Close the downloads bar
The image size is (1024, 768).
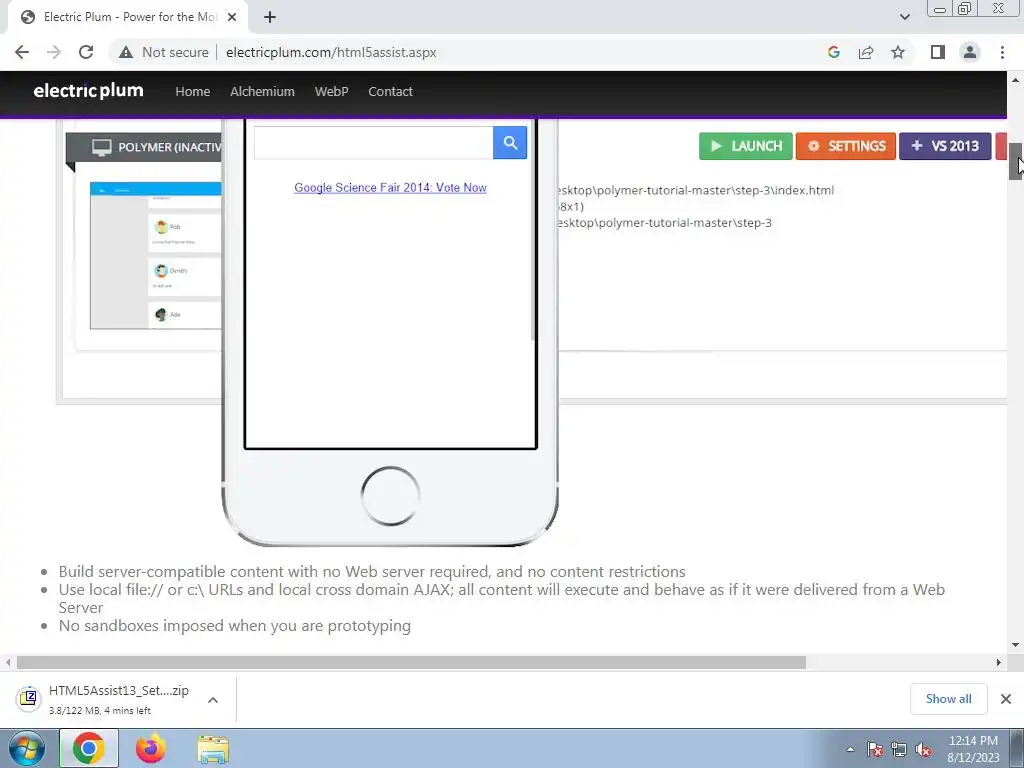coord(1006,699)
